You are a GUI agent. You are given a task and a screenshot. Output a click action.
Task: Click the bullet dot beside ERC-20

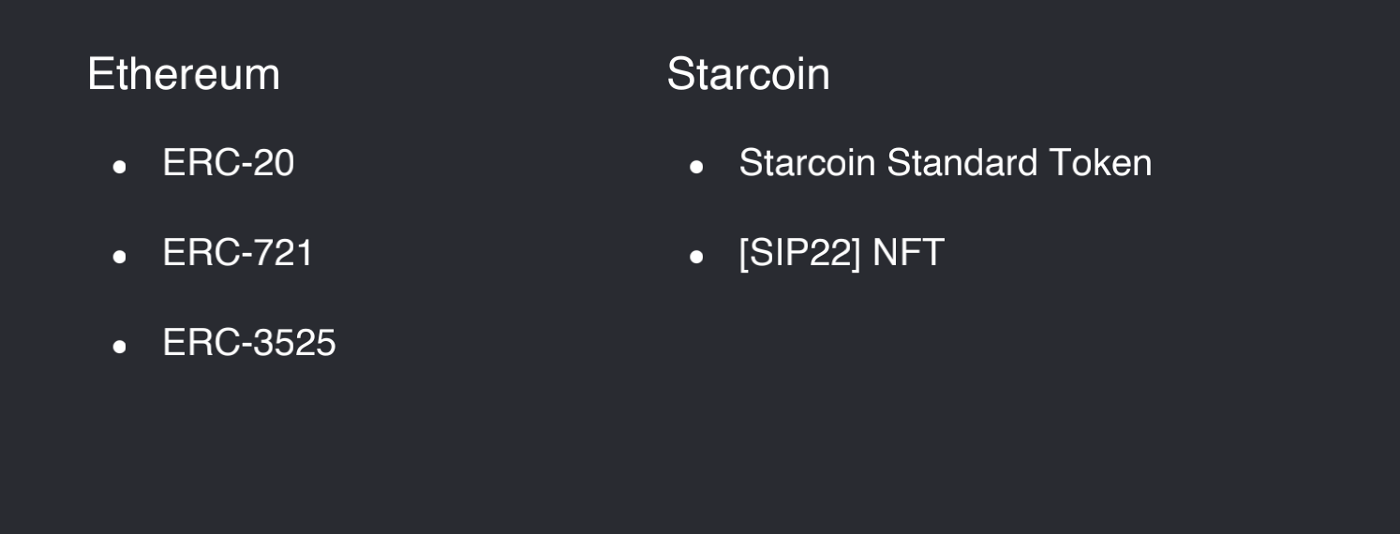120,167
